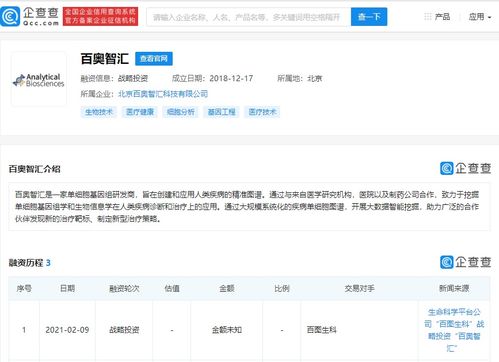Click the 估值 column header

172,288
